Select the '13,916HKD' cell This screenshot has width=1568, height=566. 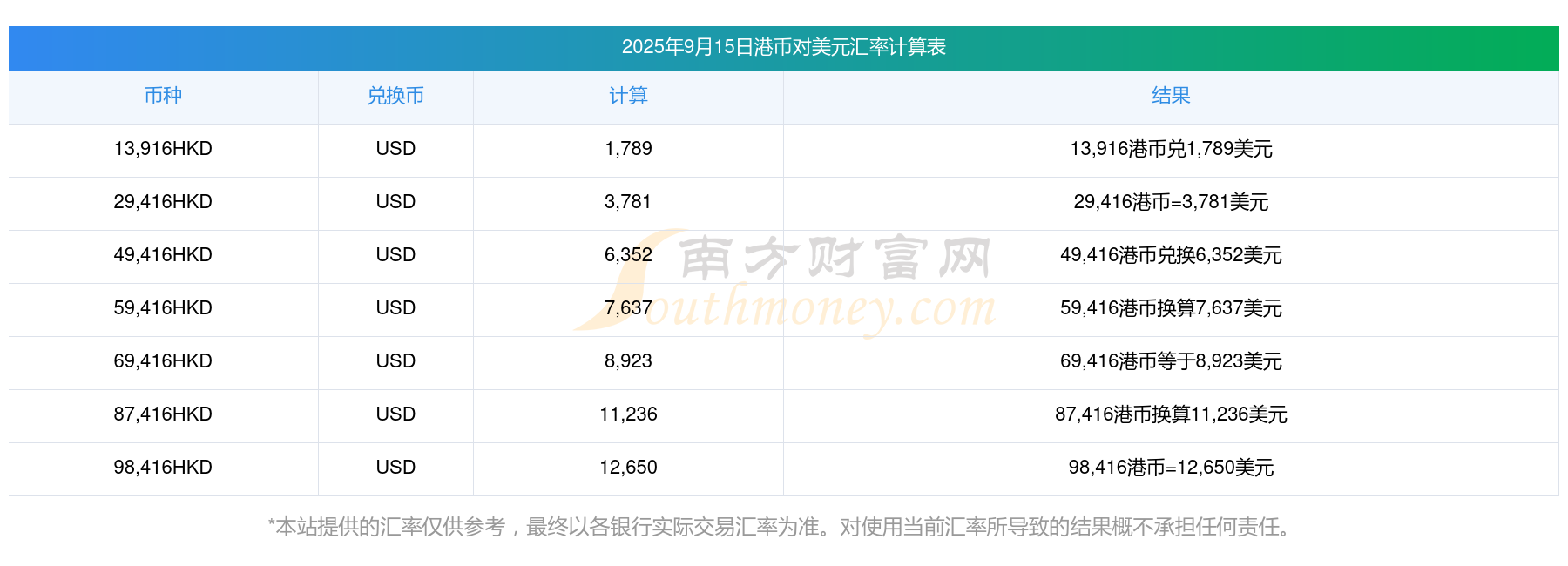coord(163,149)
